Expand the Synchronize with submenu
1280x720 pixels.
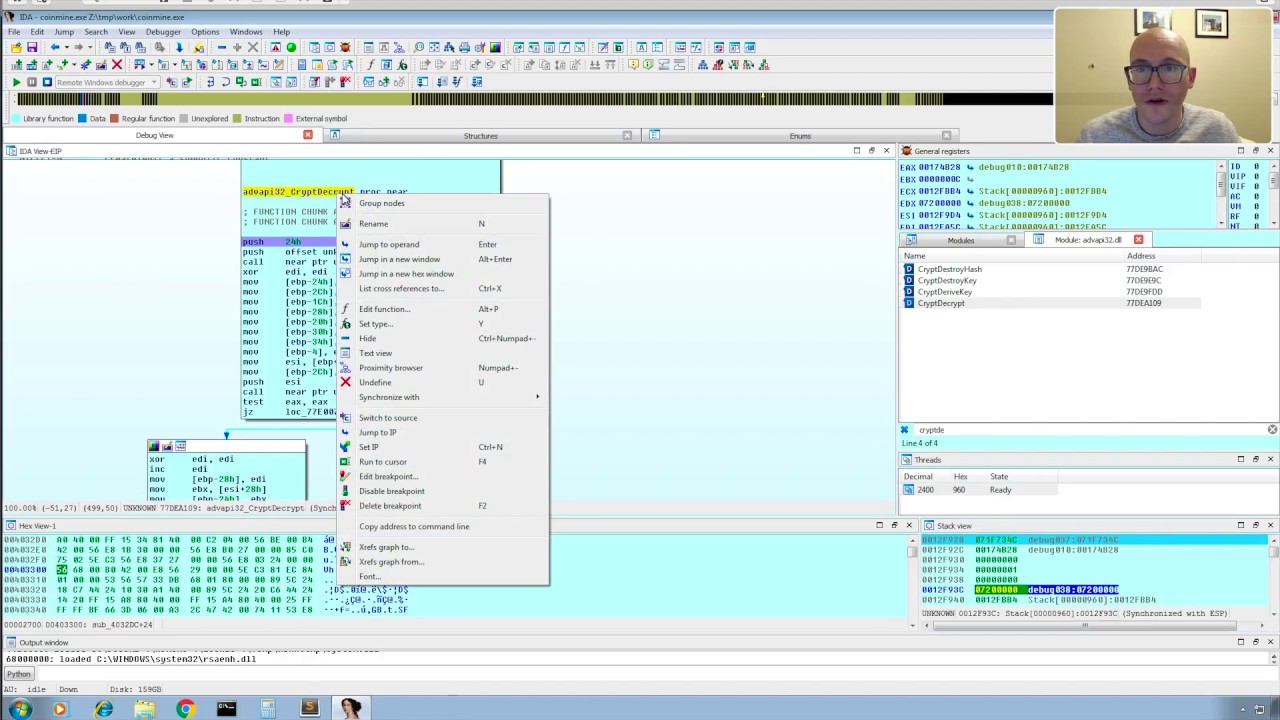(x=443, y=397)
